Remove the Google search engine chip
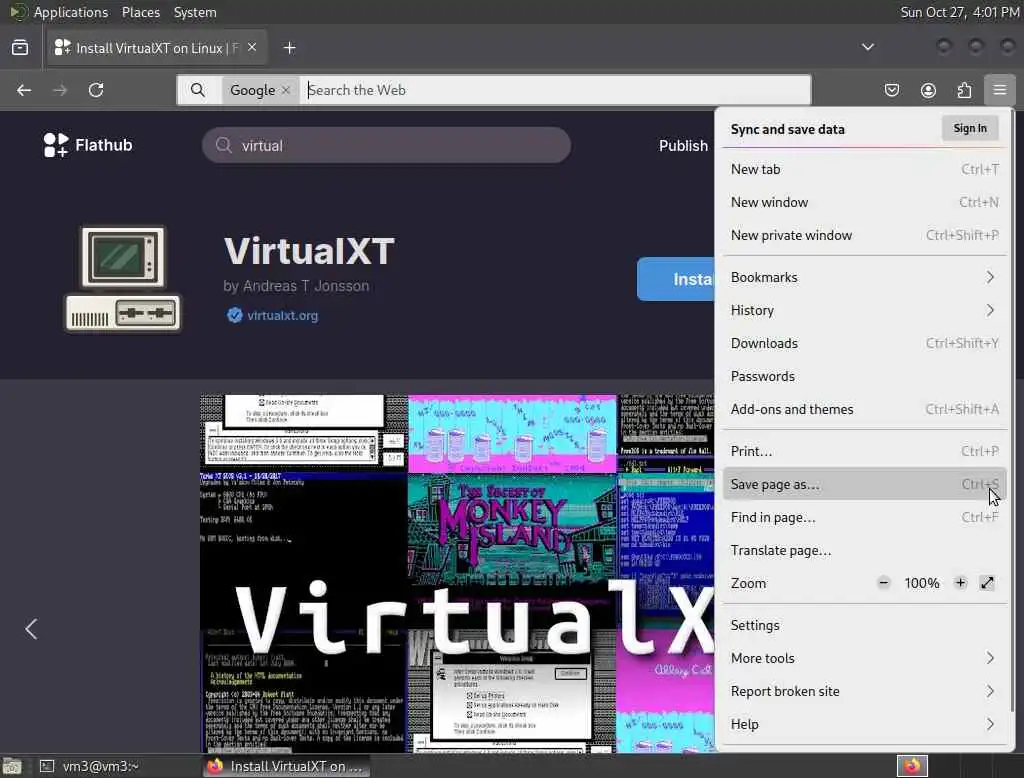This screenshot has height=778, width=1024. point(285,90)
